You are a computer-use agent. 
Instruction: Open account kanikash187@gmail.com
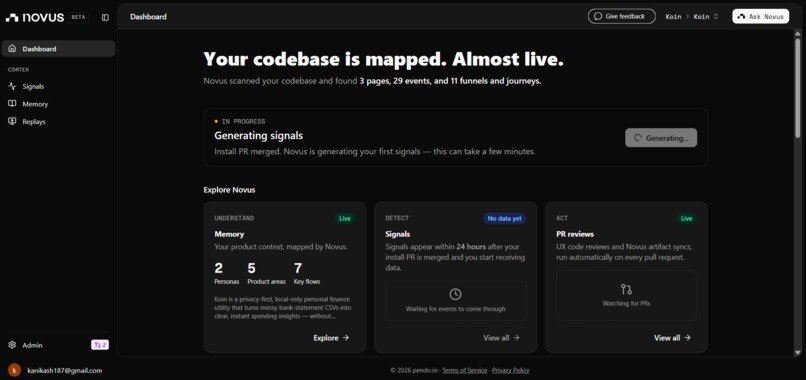tap(64, 370)
